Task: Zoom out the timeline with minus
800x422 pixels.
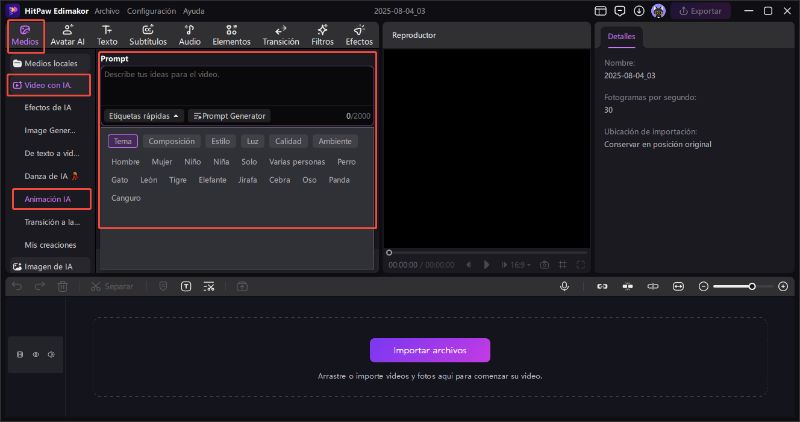Action: click(x=703, y=286)
